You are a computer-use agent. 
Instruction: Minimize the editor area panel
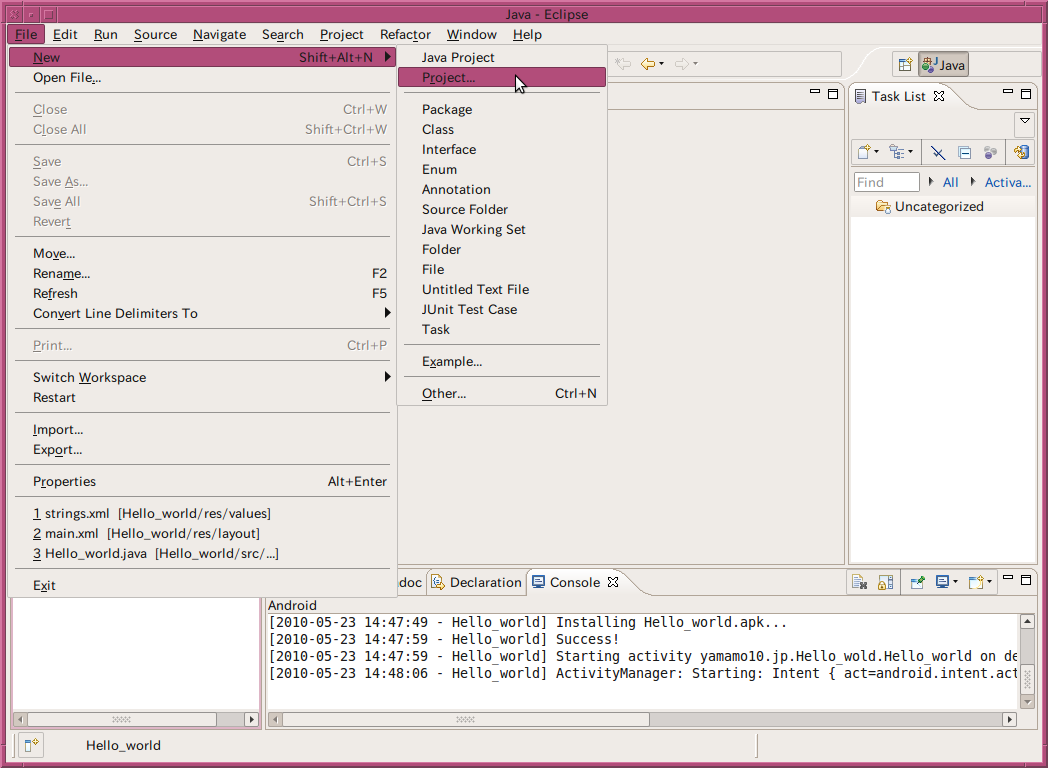point(815,92)
